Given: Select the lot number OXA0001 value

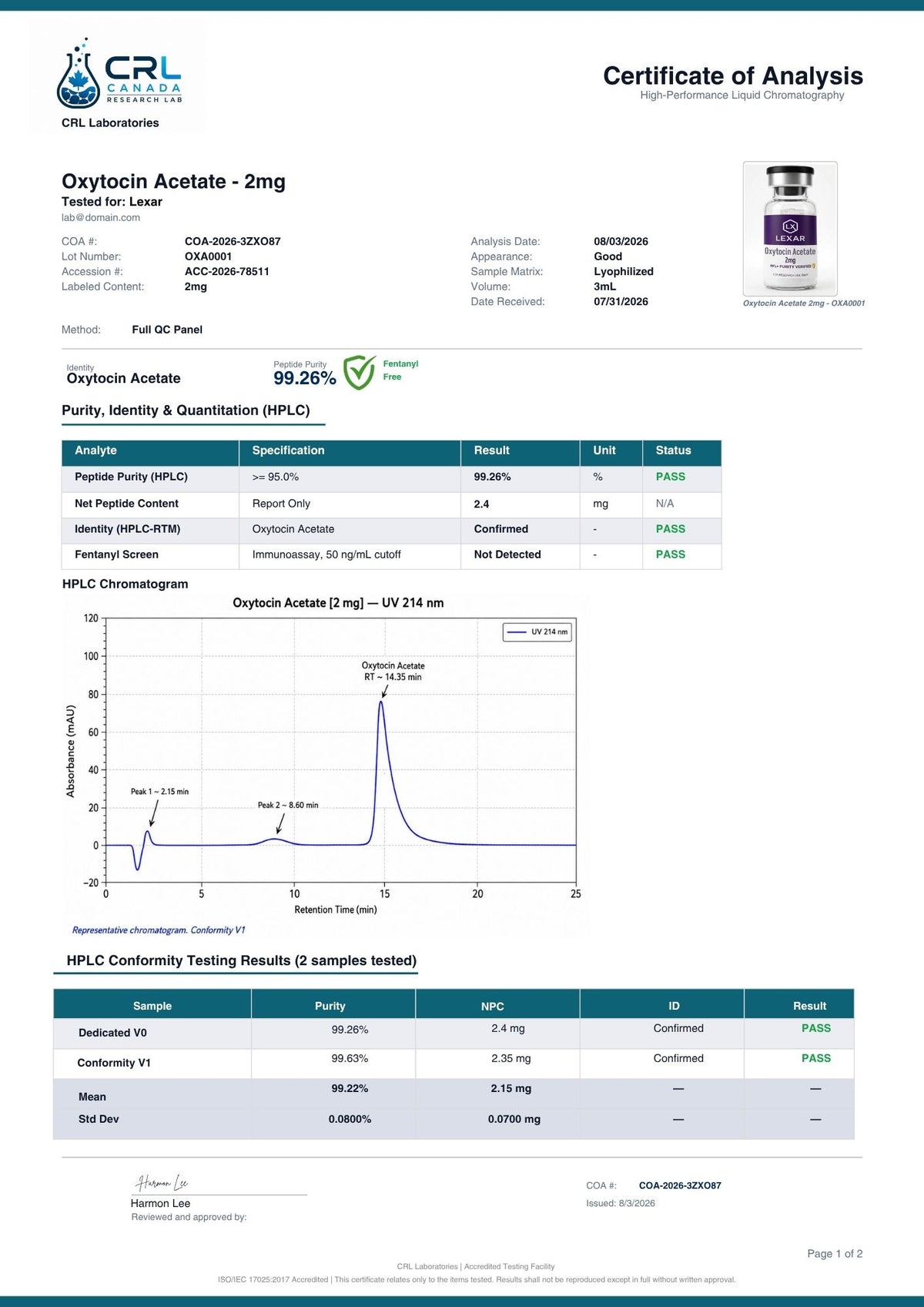Looking at the screenshot, I should [x=208, y=256].
